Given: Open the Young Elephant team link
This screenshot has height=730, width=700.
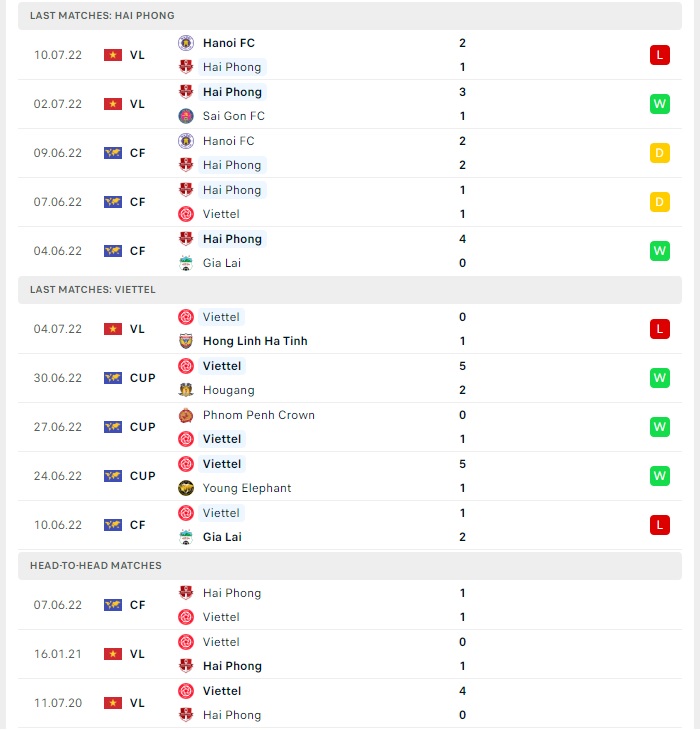Looking at the screenshot, I should point(247,488).
